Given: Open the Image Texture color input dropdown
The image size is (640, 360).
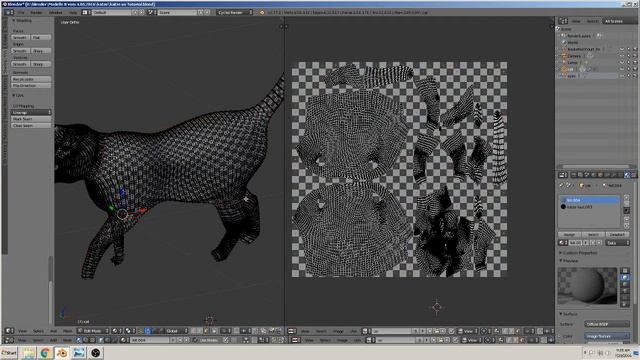Looking at the screenshot, I should click(x=607, y=336).
